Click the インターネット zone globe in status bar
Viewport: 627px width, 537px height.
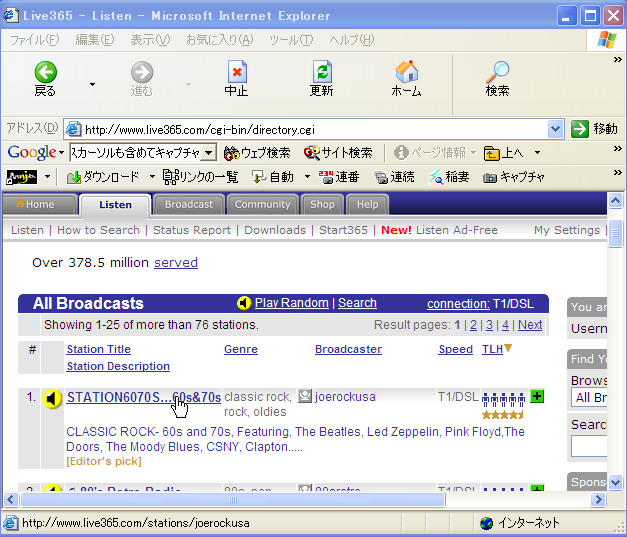487,523
